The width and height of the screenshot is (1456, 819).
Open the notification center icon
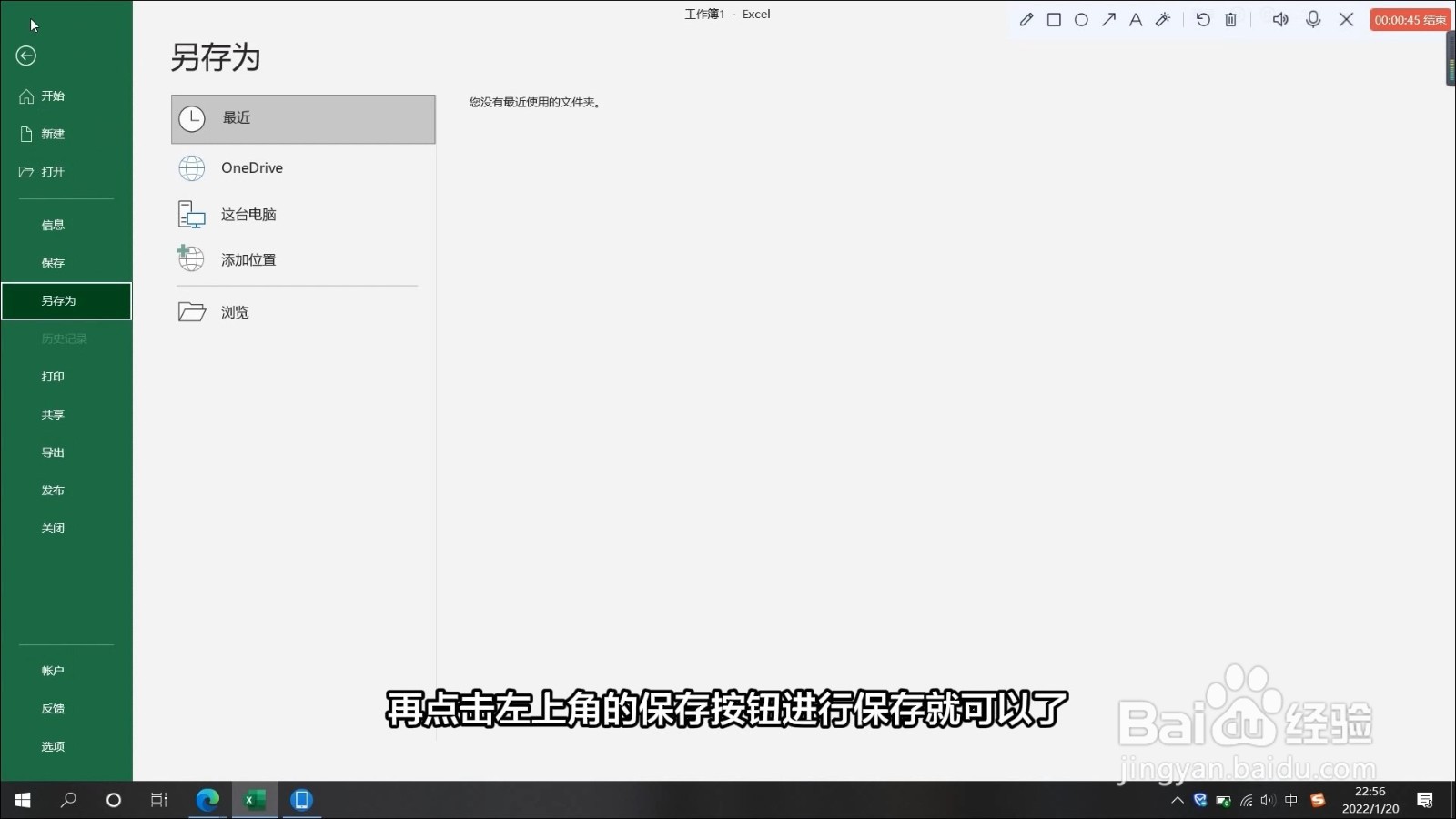click(x=1425, y=800)
